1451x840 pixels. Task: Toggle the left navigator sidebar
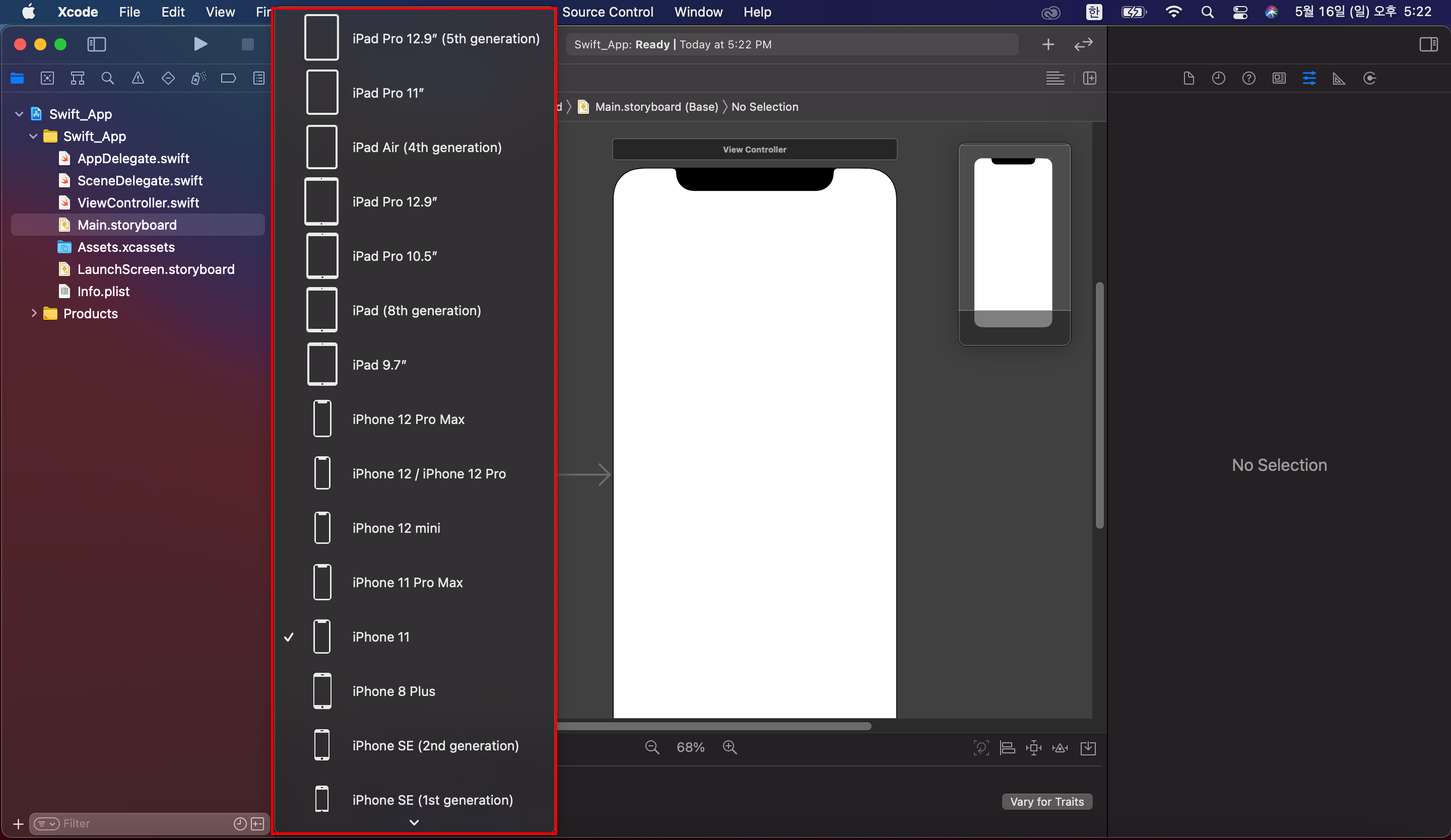pos(96,44)
